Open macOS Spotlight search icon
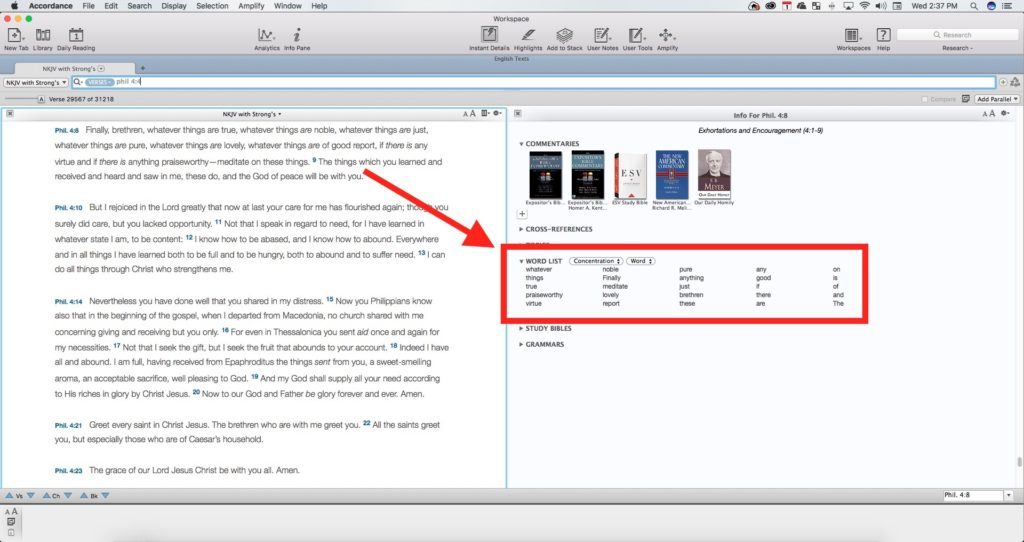 click(973, 6)
